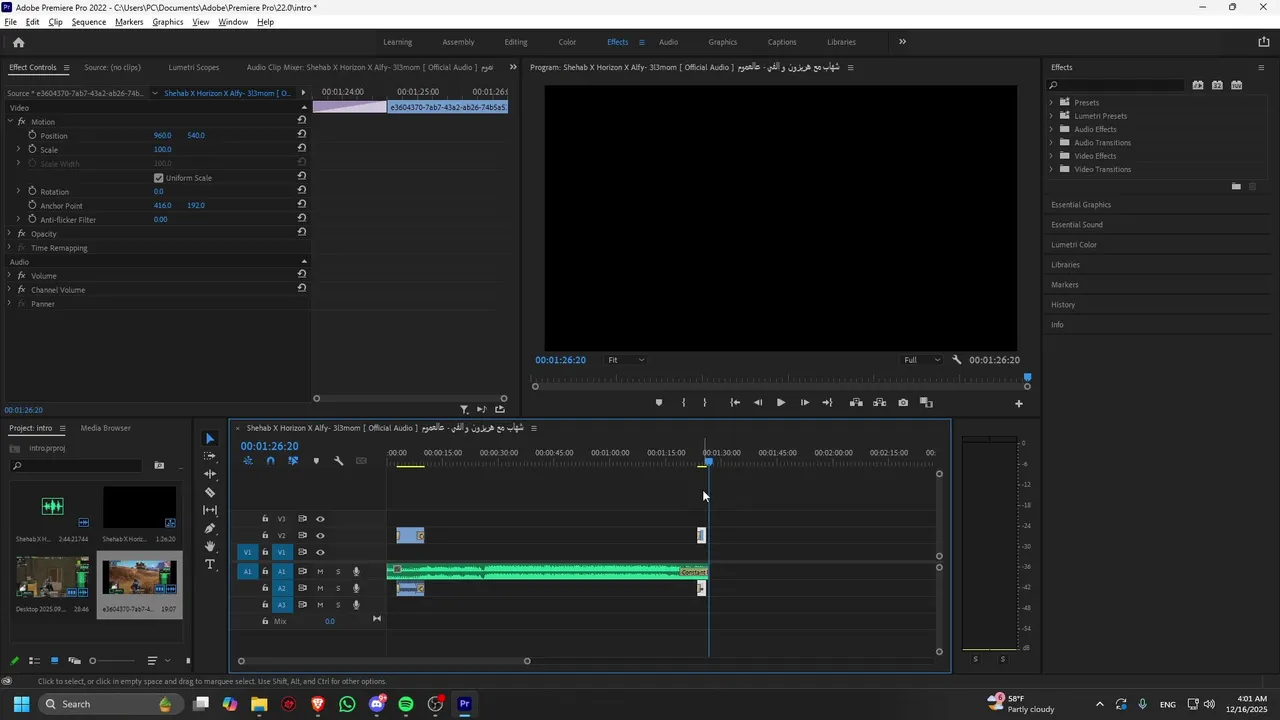Expand the Opacity effect
1280x720 pixels.
(x=9, y=233)
